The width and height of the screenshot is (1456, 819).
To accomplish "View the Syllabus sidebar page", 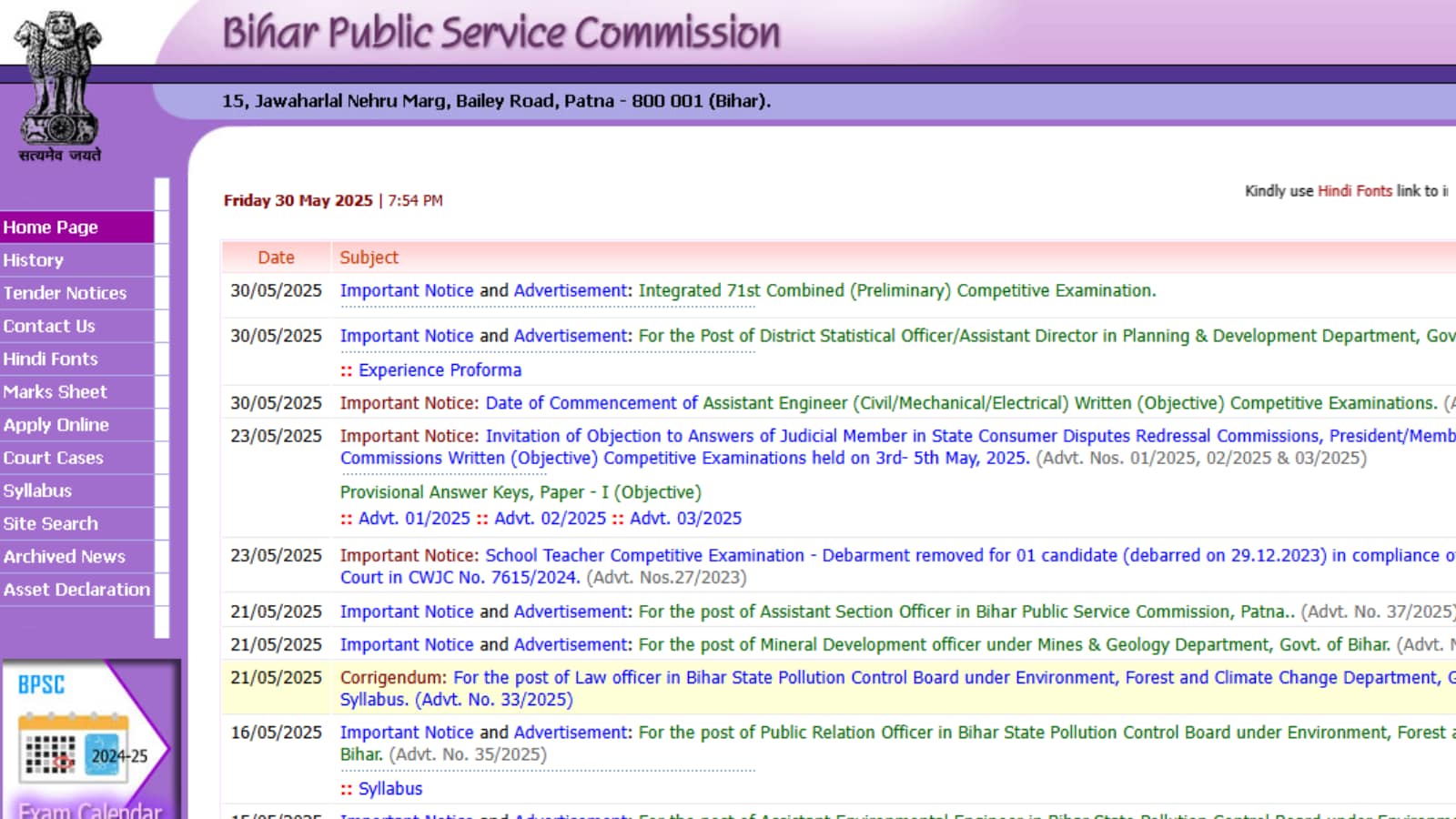I will pyautogui.click(x=37, y=490).
